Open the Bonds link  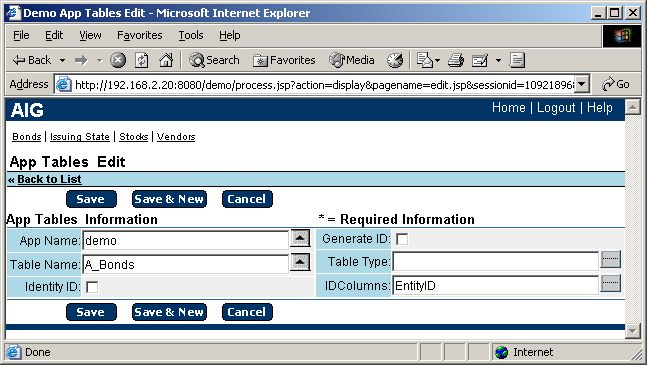[26, 137]
